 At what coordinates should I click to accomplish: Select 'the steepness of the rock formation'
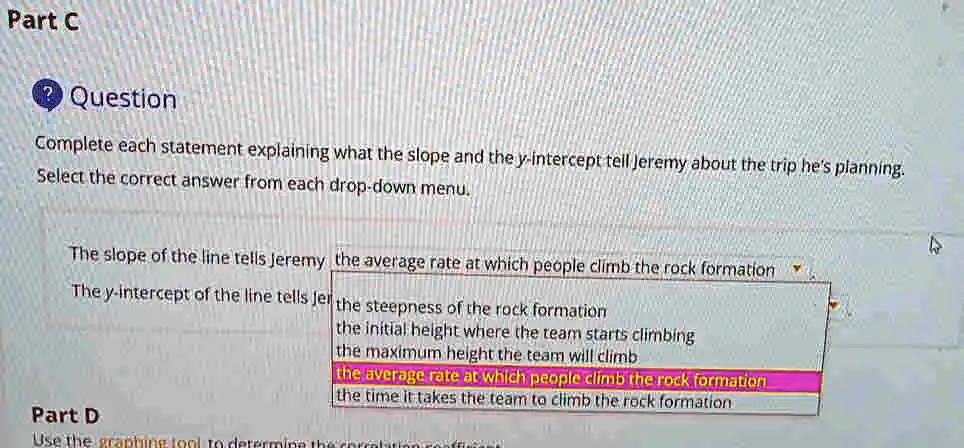point(471,308)
